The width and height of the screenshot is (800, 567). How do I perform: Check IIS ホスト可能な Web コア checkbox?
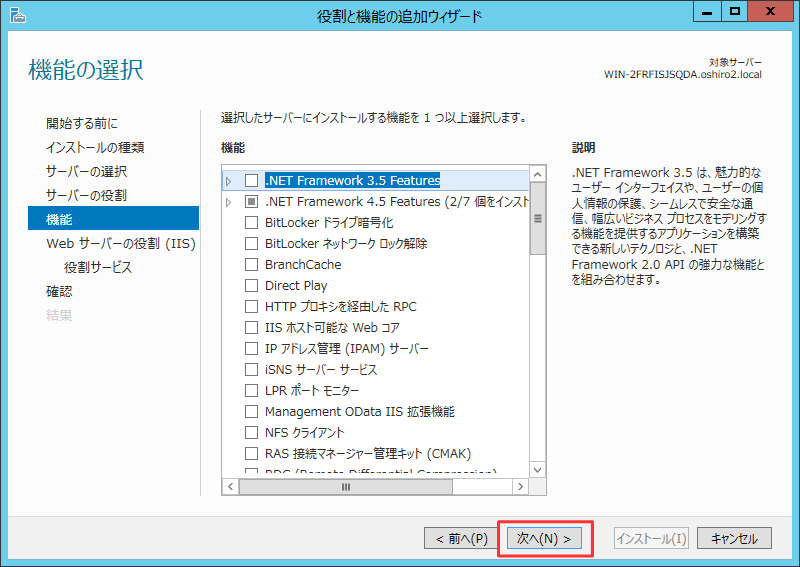(252, 327)
